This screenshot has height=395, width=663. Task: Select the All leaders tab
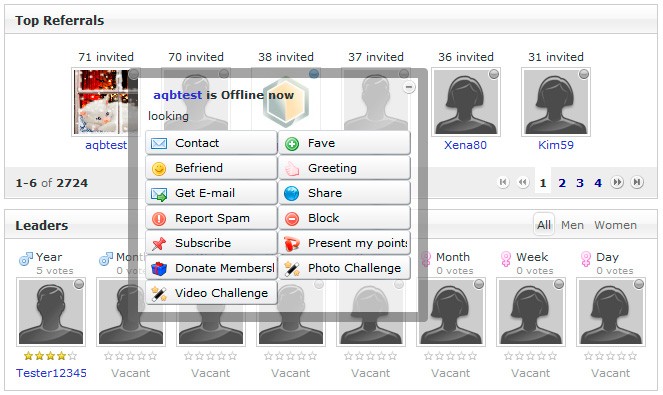[544, 225]
